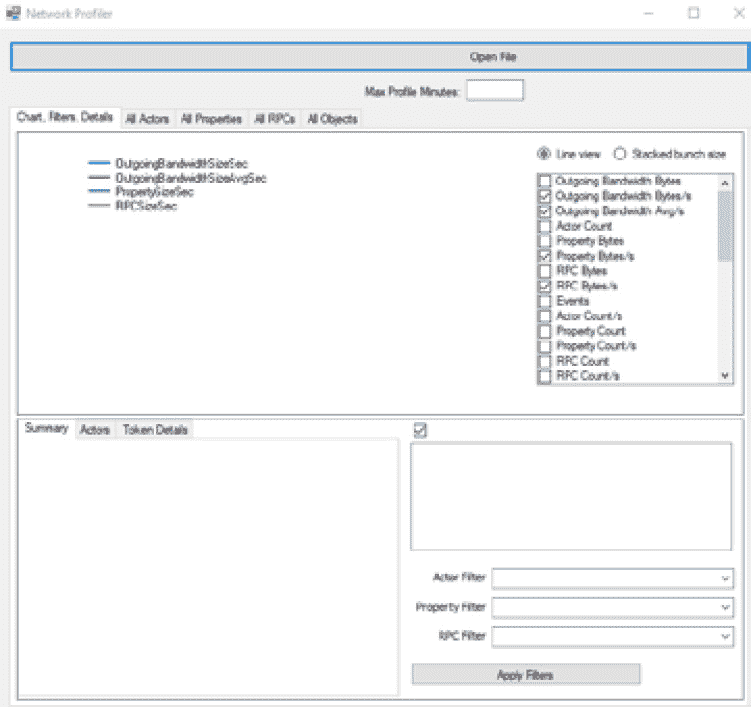
Task: Open the All RPCs tab
Action: tap(274, 119)
